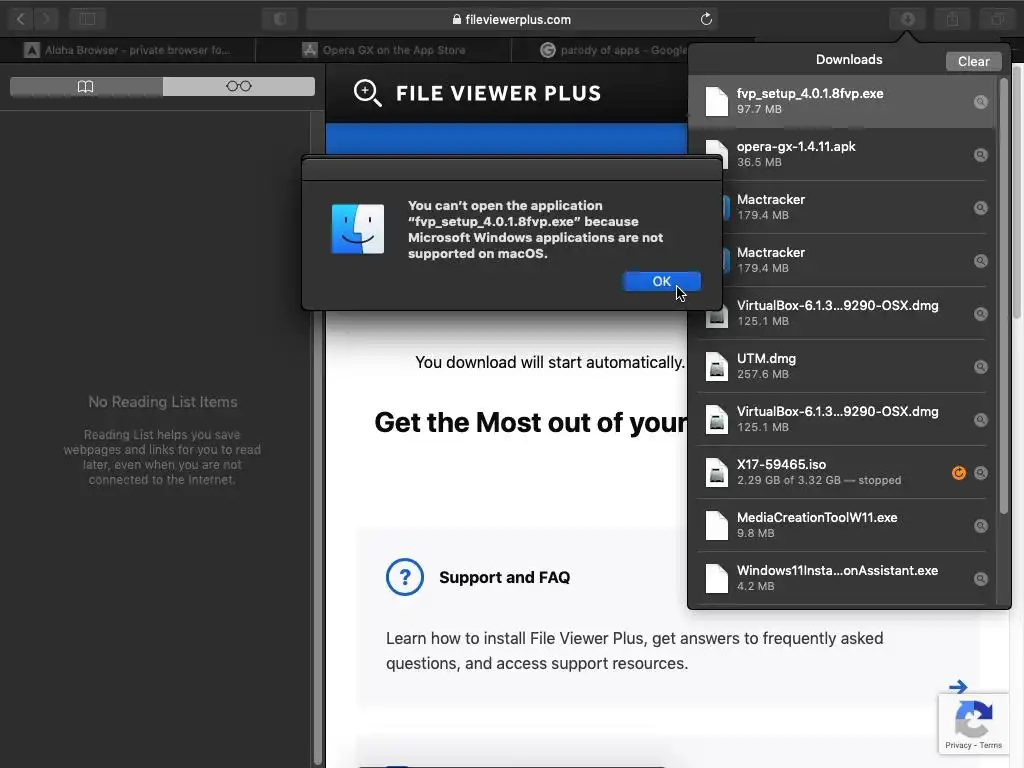Click the Share toolbar button

953,19
